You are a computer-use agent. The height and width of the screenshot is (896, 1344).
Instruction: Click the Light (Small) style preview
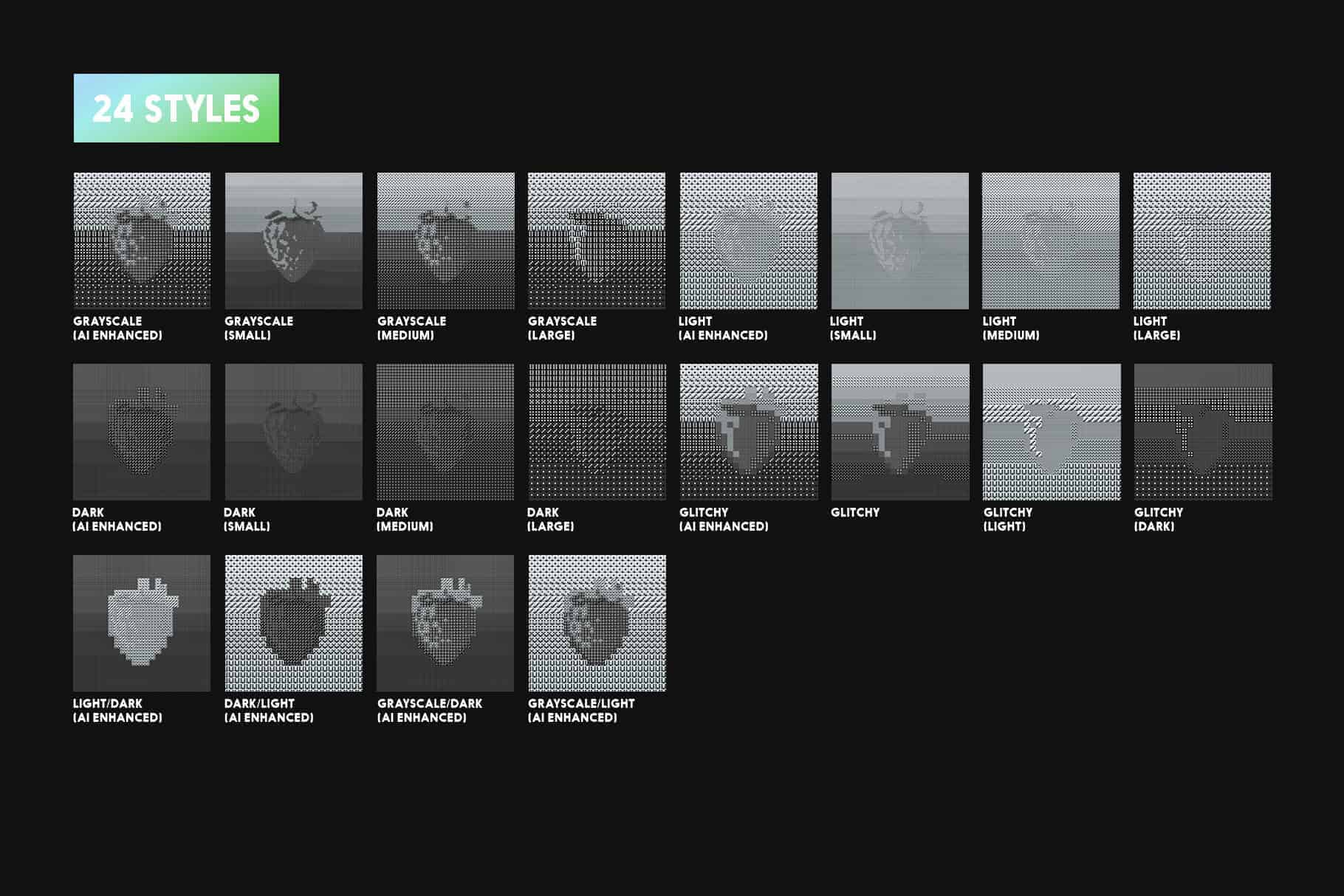[x=899, y=241]
